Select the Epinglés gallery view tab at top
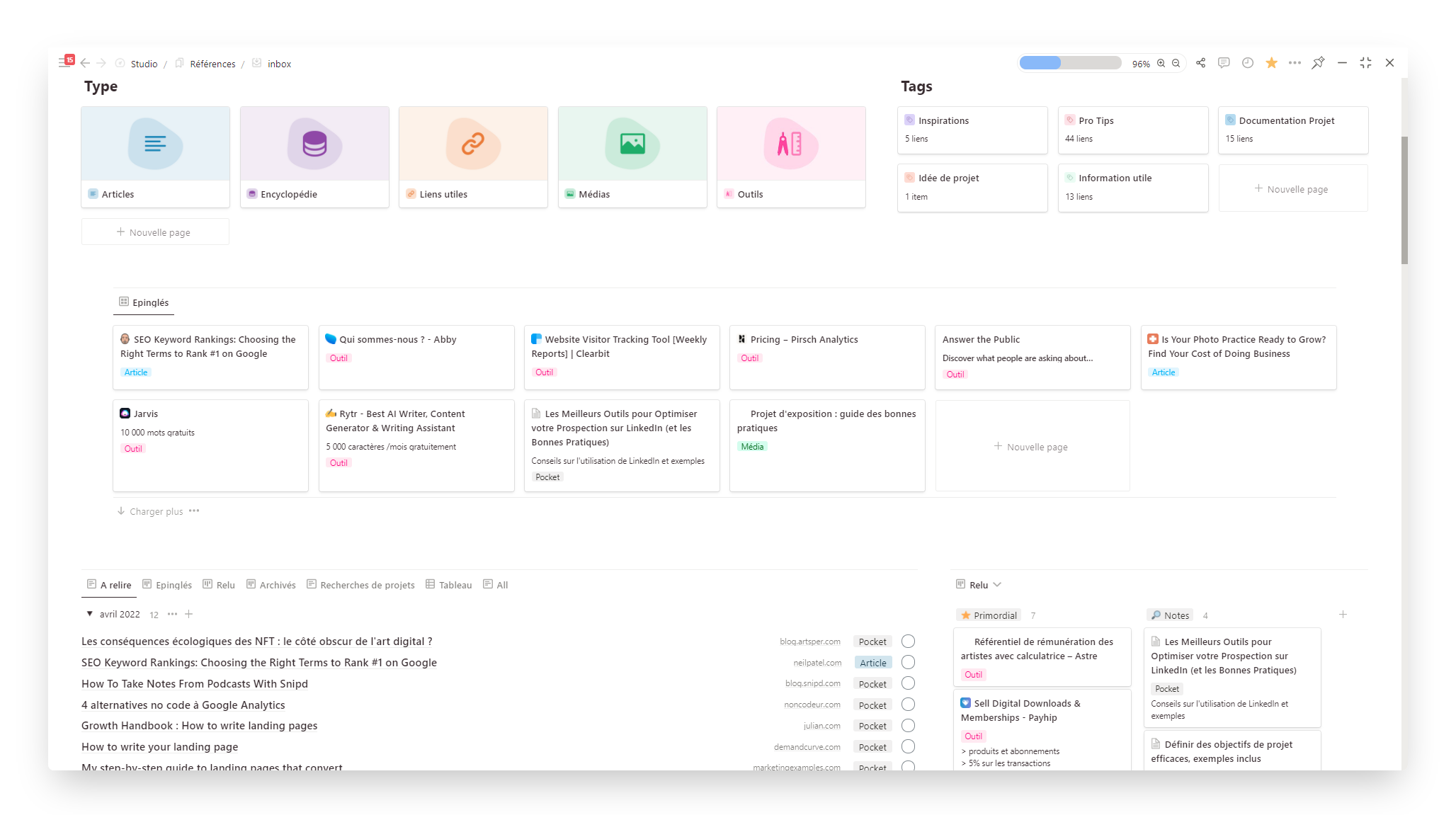 pyautogui.click(x=144, y=302)
